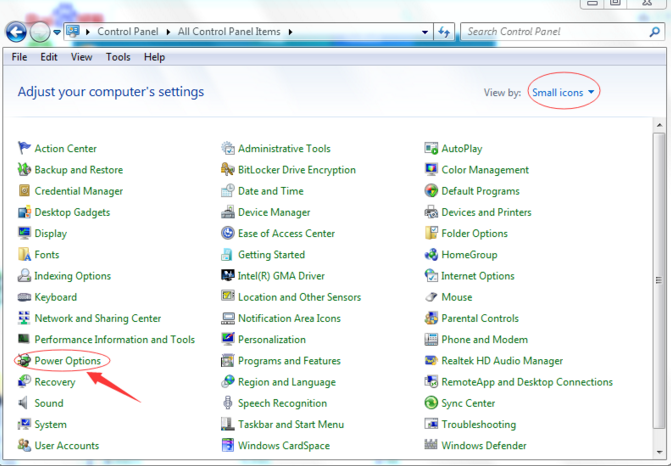Open the Programs and Features link
The height and width of the screenshot is (466, 671).
coord(289,360)
